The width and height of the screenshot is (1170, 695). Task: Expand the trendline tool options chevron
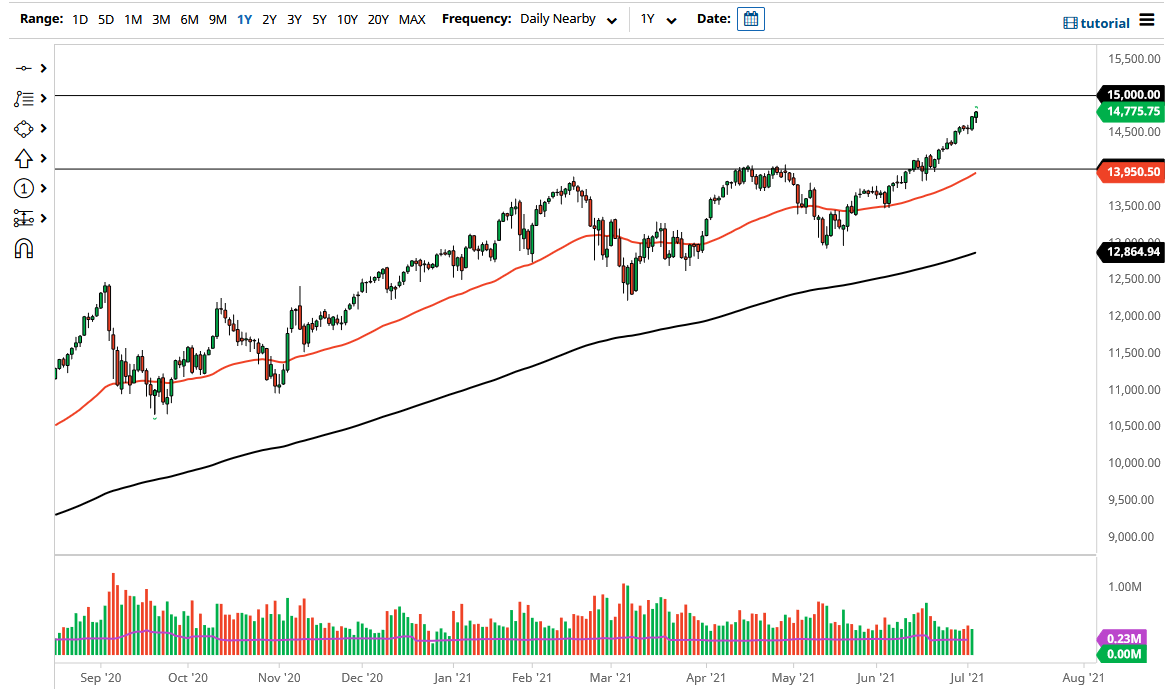41,69
